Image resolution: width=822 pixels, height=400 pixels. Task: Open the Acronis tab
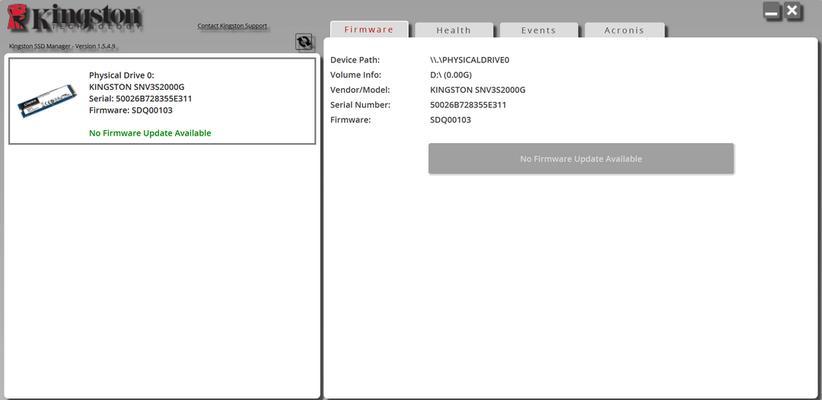pos(624,30)
